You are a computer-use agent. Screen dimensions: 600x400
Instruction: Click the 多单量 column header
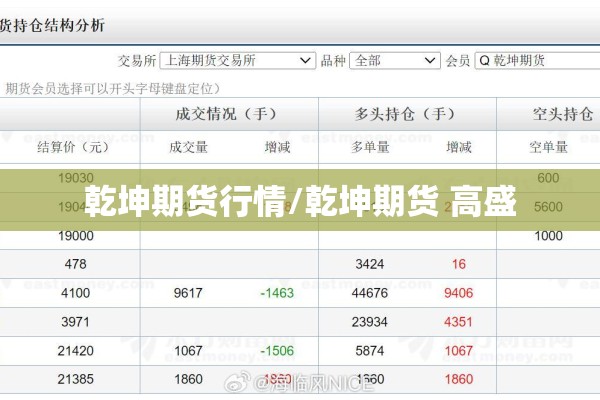pos(370,147)
